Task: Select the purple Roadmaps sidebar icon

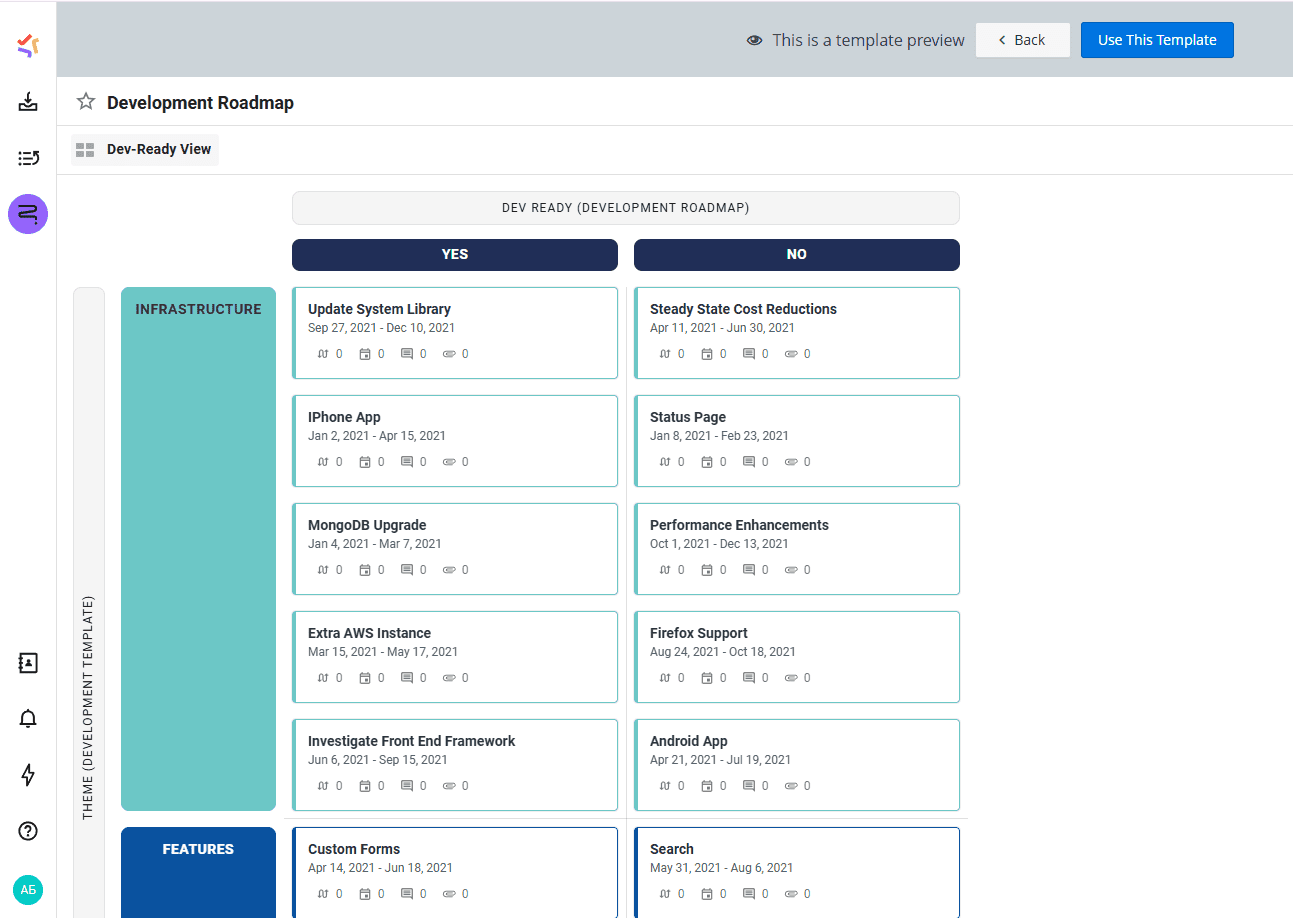Action: (x=28, y=214)
